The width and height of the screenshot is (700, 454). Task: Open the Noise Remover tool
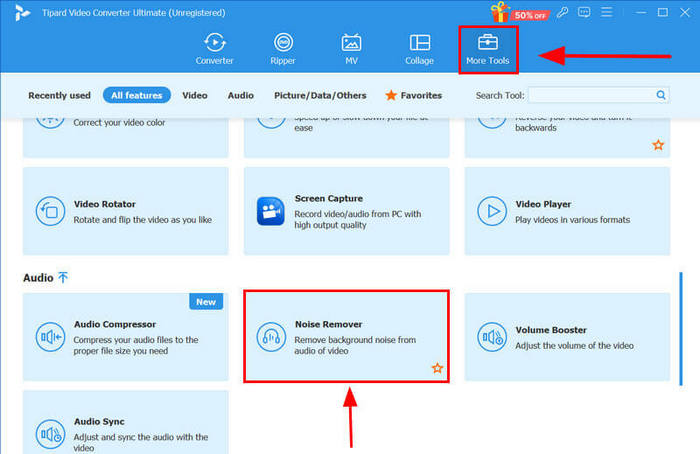[x=346, y=336]
